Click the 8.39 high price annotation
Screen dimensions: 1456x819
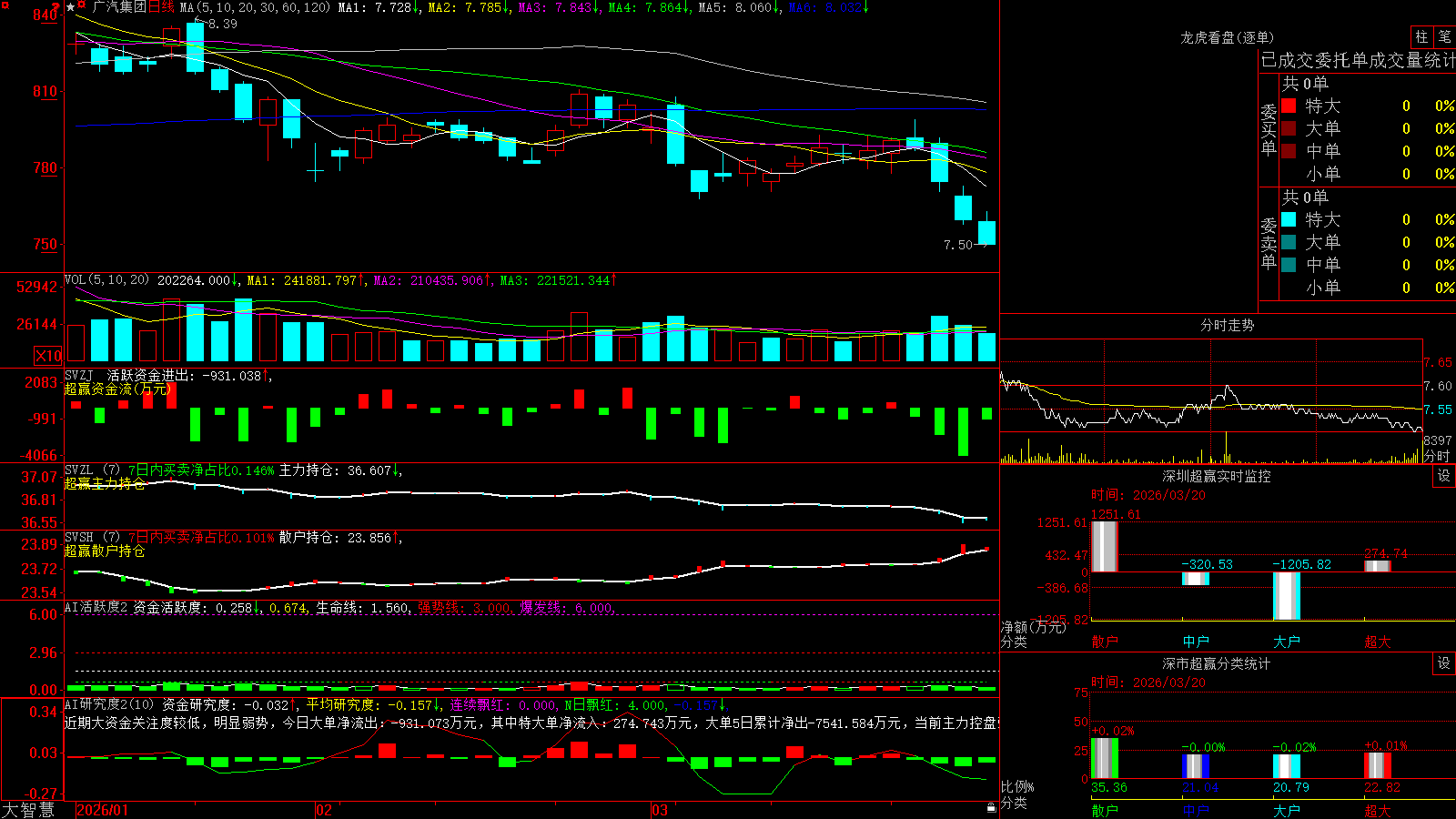(222, 24)
